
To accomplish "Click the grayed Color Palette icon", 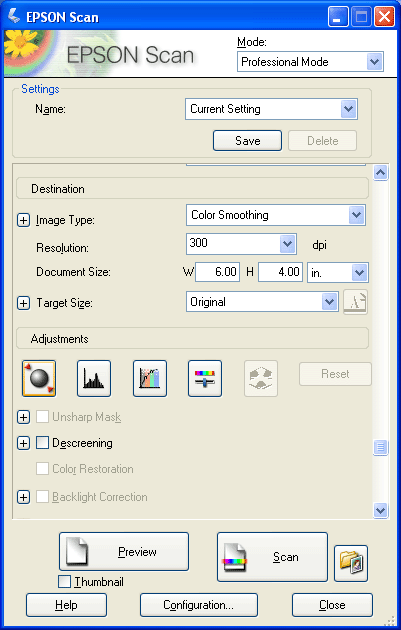I will click(x=261, y=378).
